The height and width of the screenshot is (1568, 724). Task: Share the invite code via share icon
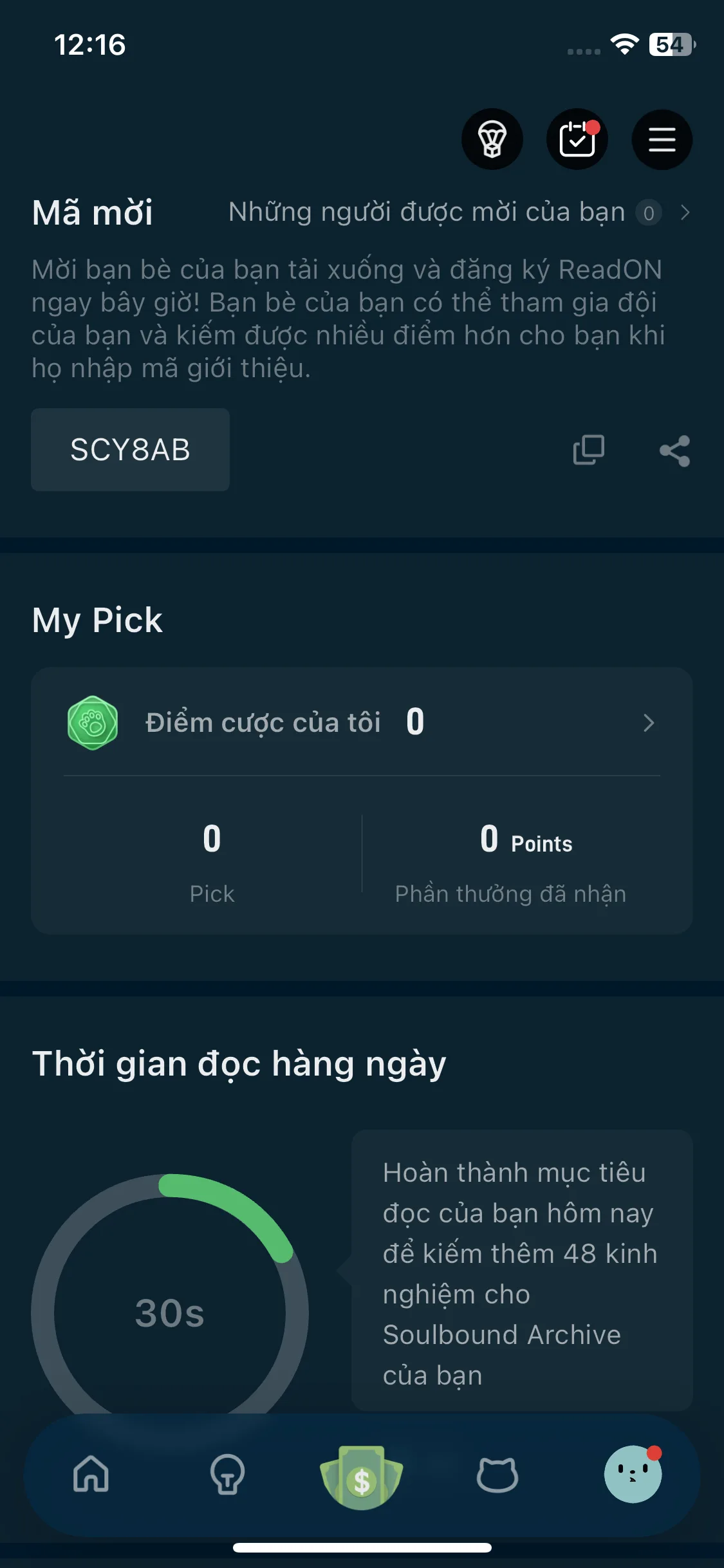pos(674,451)
